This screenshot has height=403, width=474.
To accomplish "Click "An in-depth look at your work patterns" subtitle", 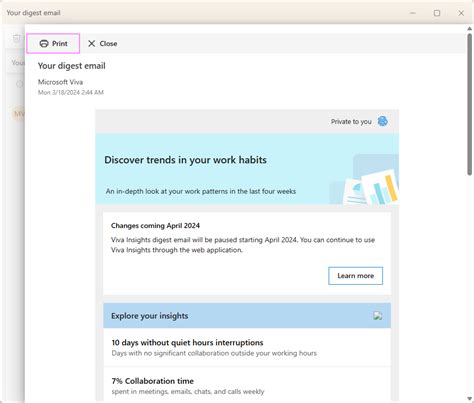I will click(x=201, y=191).
